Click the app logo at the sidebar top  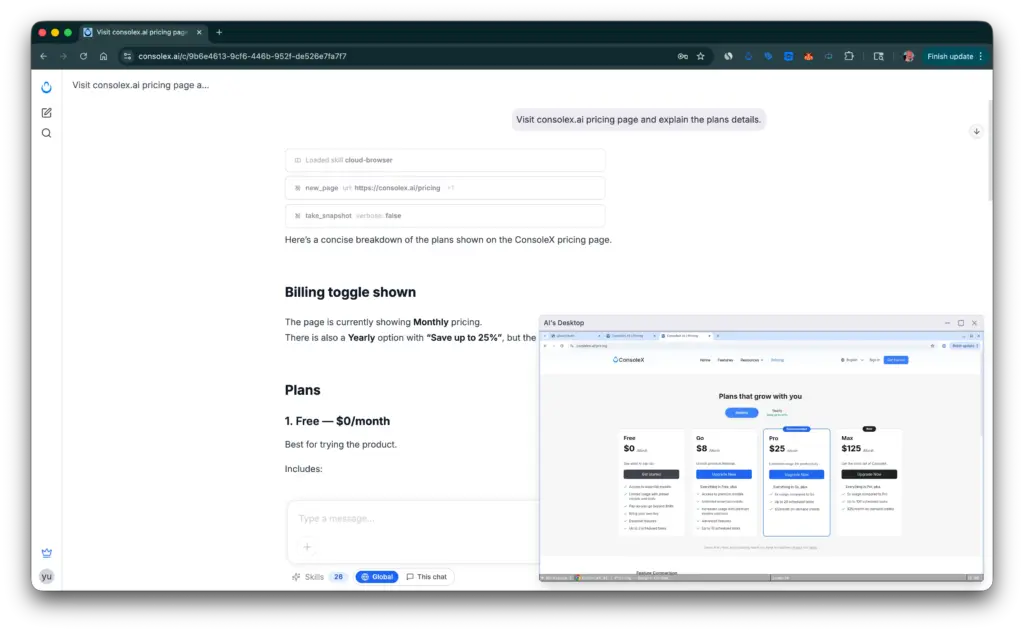point(46,87)
